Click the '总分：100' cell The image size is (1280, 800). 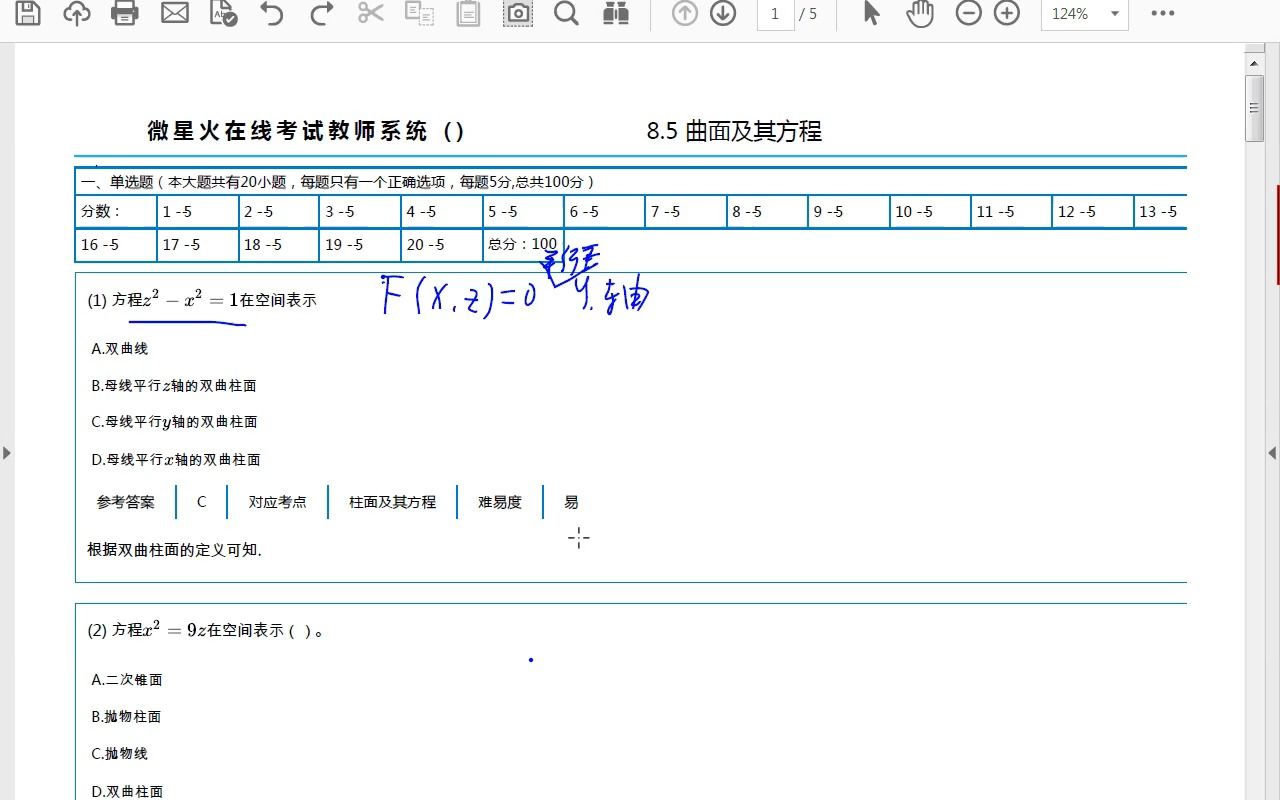[x=522, y=245]
